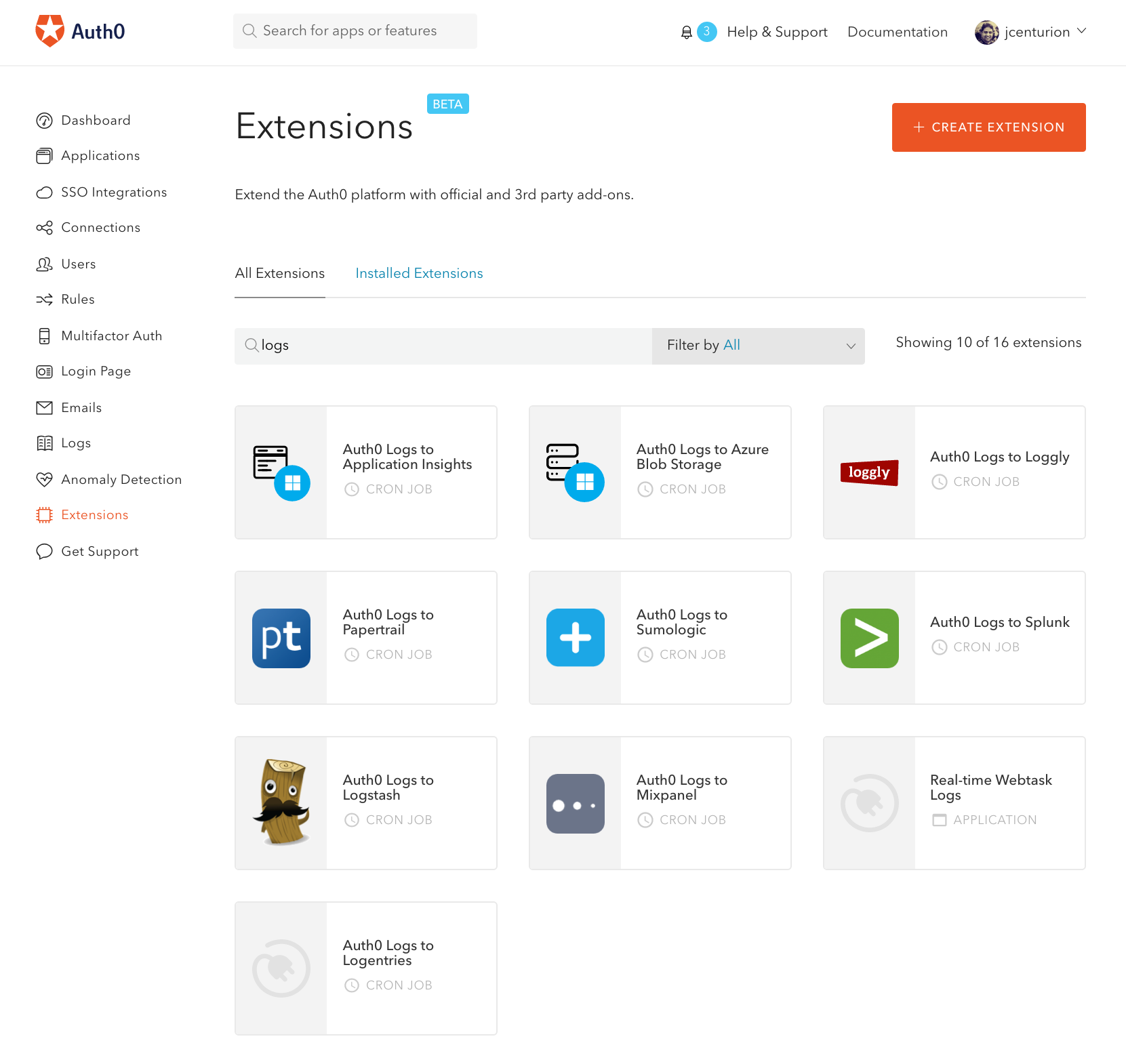Open Get Support from the sidebar
Image resolution: width=1126 pixels, height=1064 pixels.
[100, 552]
